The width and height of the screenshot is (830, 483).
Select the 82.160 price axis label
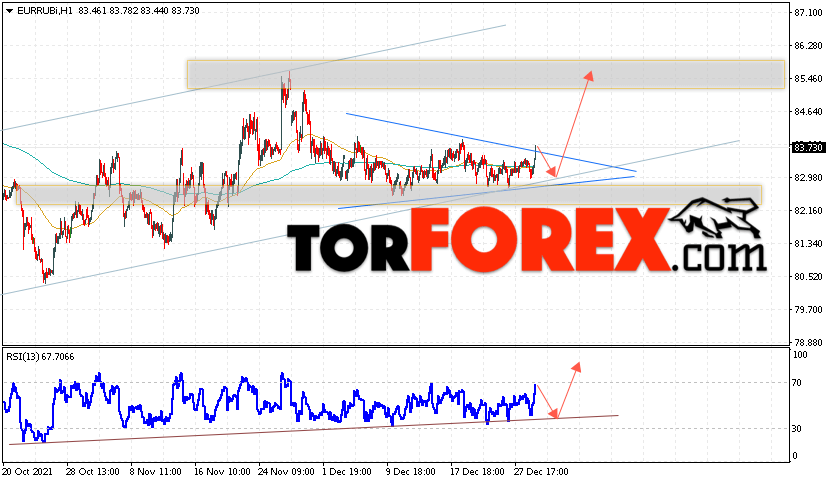tap(808, 211)
